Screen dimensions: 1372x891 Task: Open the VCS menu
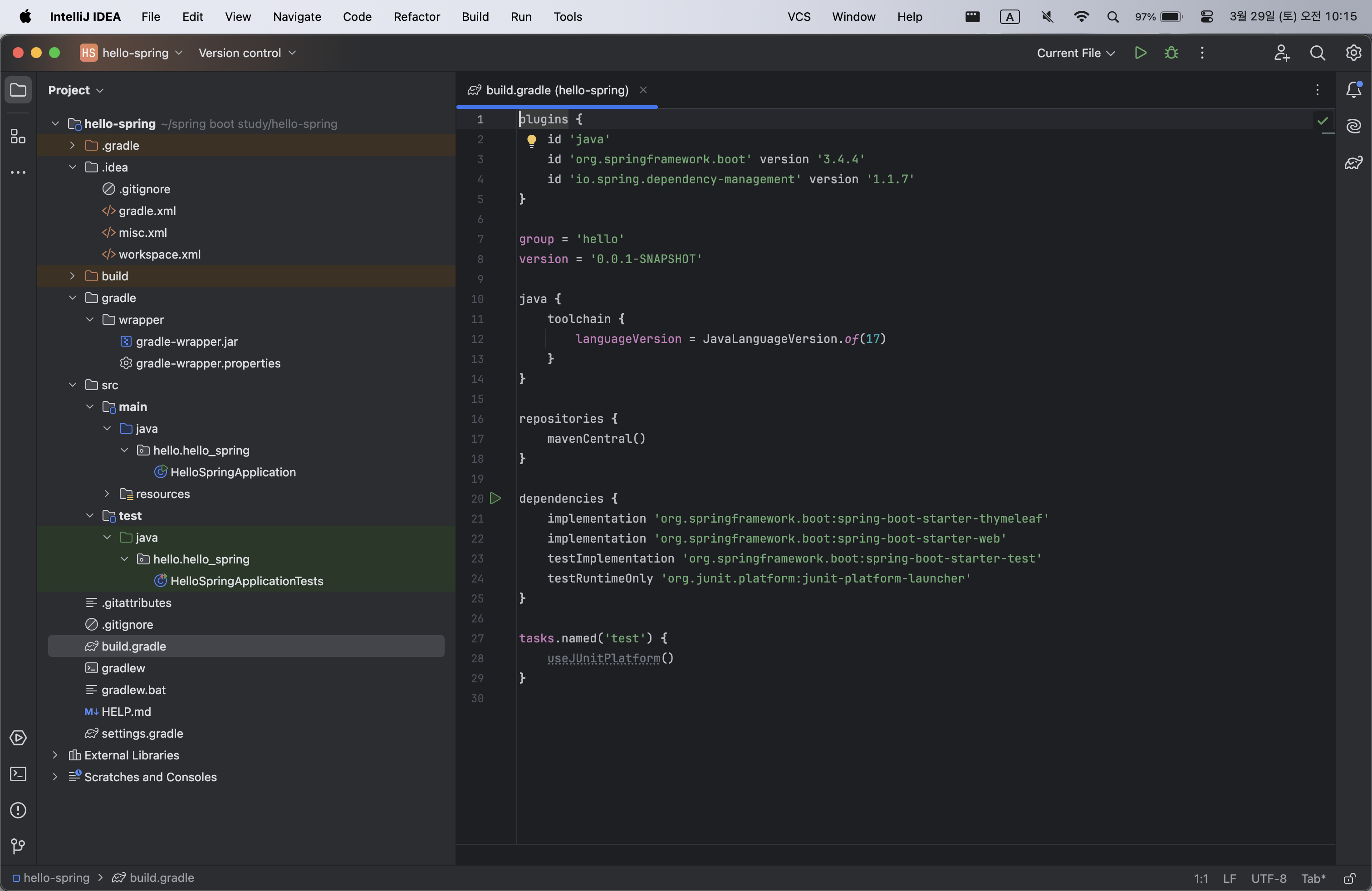(x=799, y=17)
